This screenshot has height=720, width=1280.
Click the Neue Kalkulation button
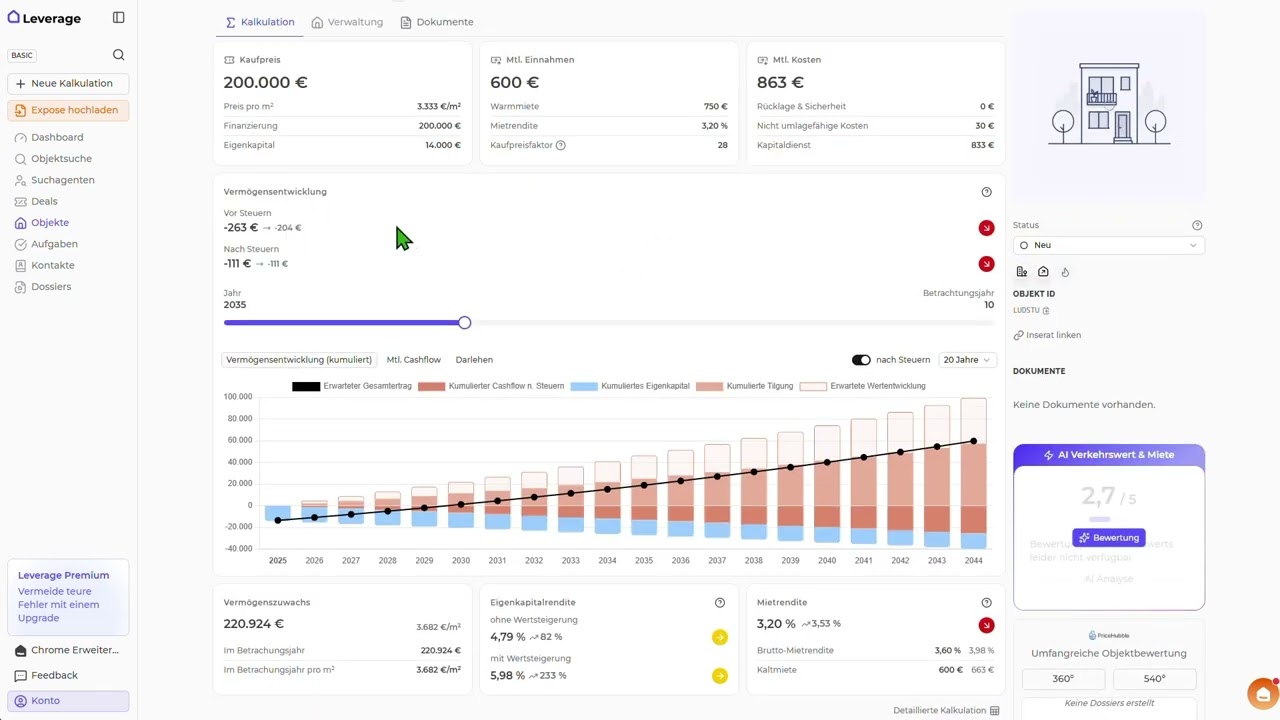pyautogui.click(x=68, y=84)
